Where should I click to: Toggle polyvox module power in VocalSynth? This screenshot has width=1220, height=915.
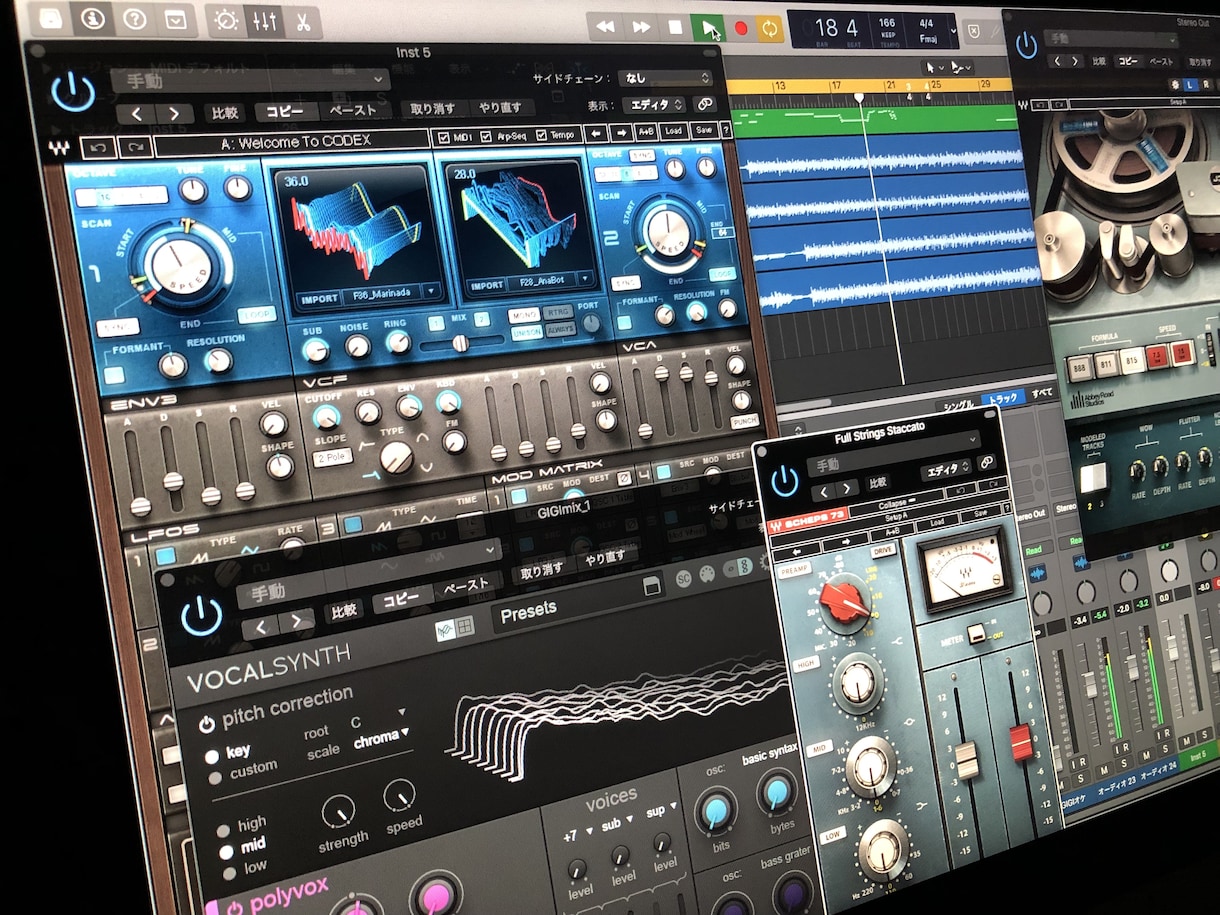point(236,909)
